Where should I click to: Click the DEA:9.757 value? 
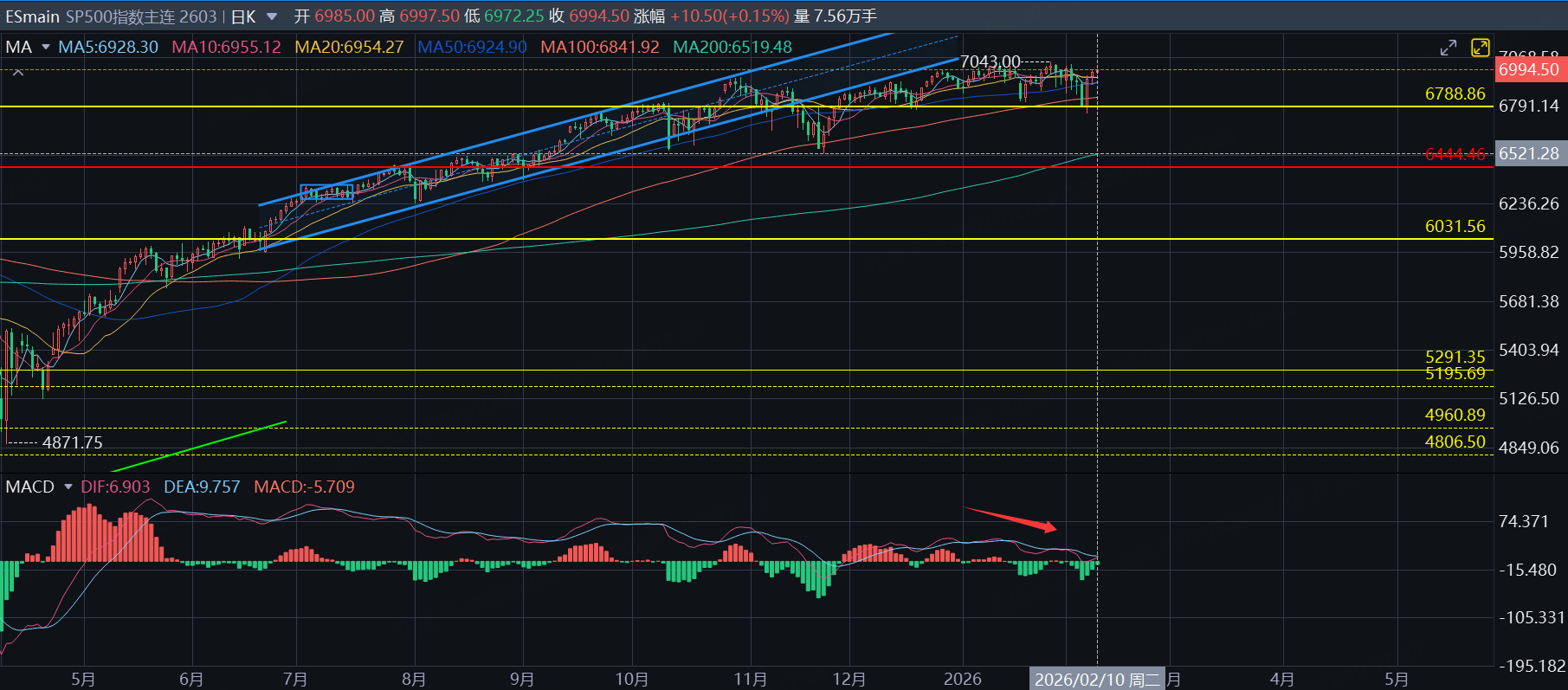(x=202, y=487)
